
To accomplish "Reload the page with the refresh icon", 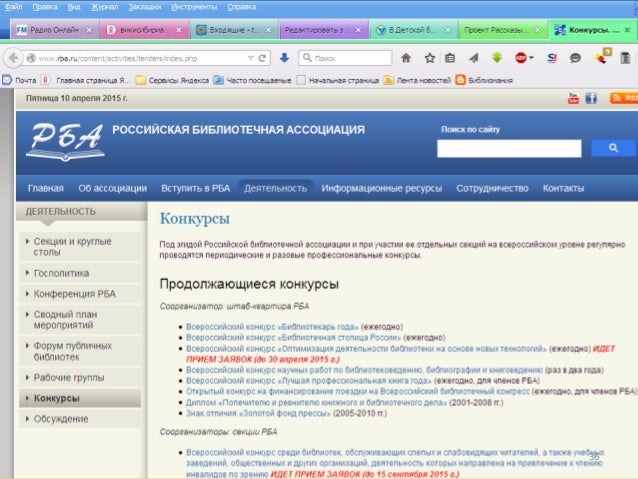I will tap(262, 58).
